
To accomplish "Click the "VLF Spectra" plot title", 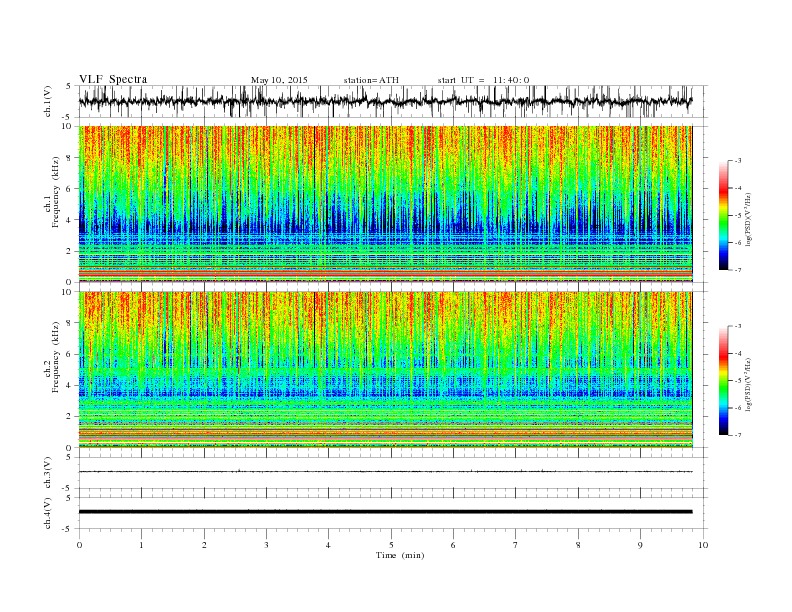I will click(113, 79).
